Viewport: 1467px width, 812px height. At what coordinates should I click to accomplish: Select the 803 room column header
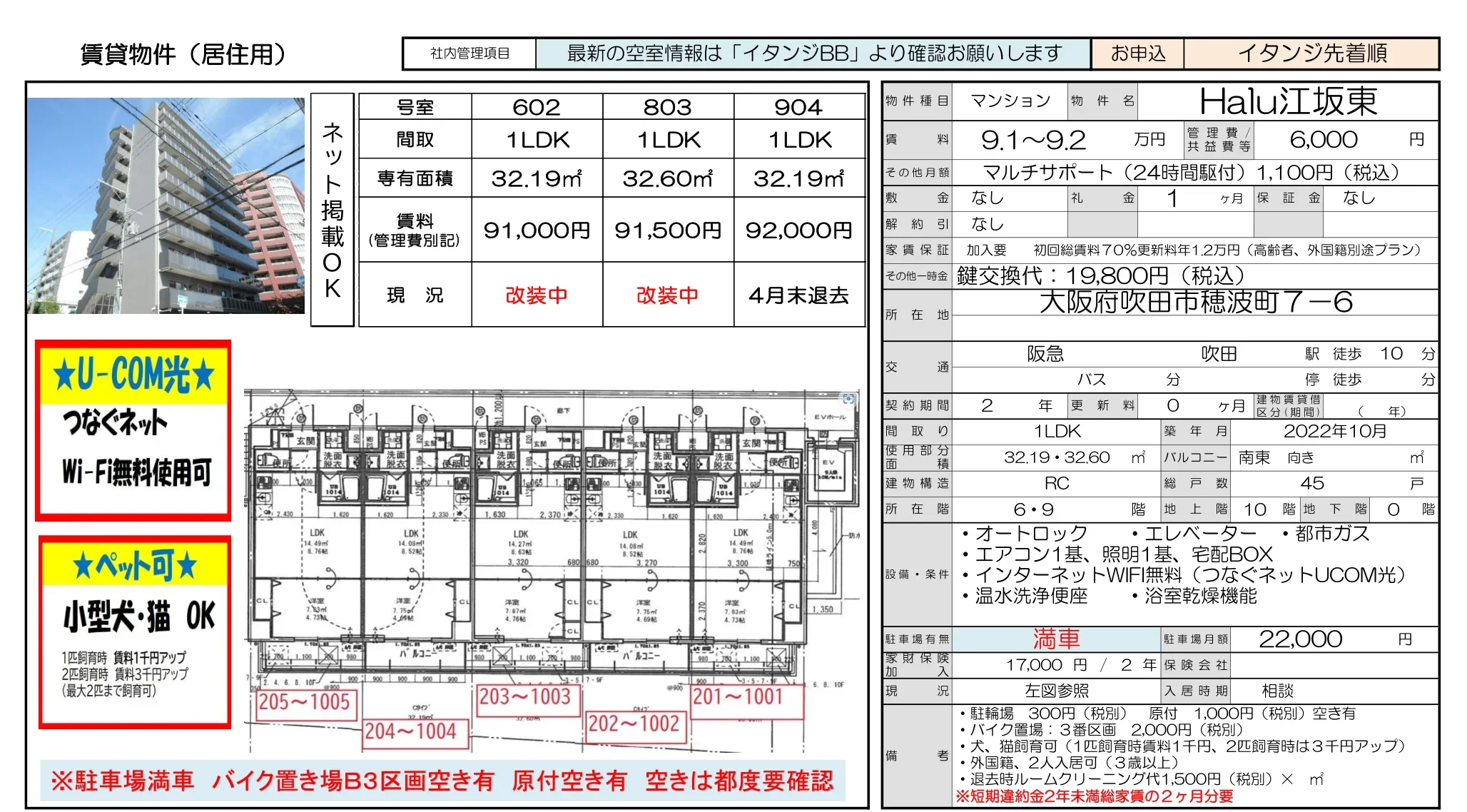[668, 107]
